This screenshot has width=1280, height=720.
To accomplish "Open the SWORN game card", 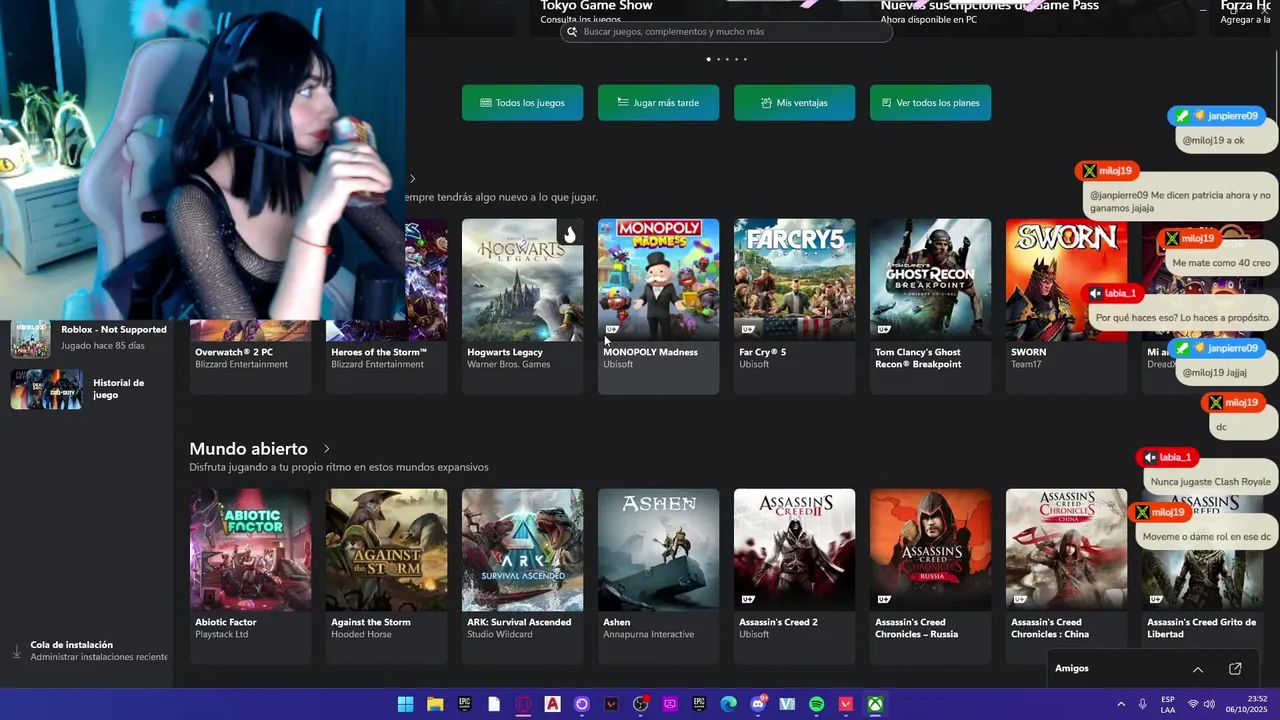I will (1066, 306).
